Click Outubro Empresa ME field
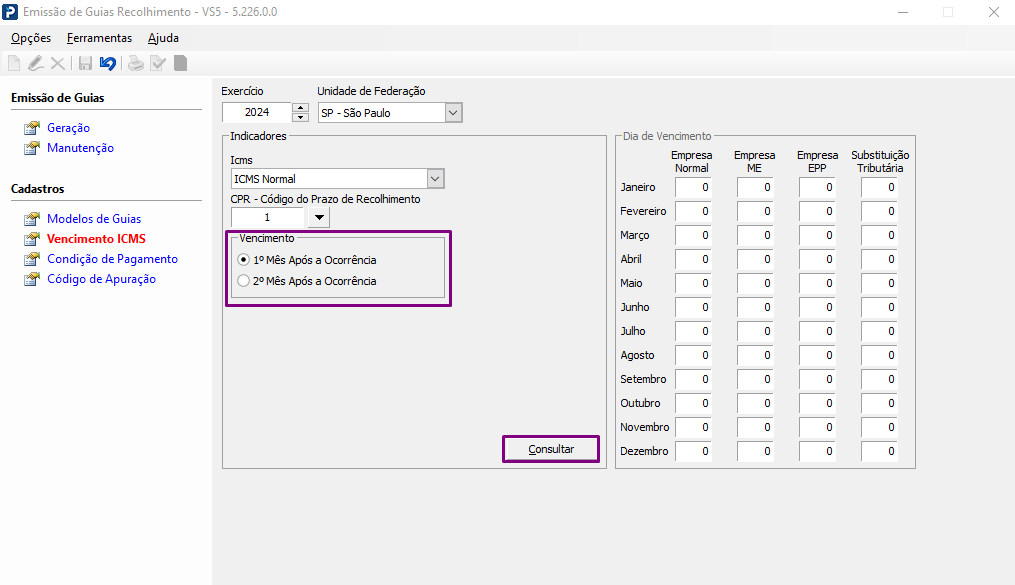 (x=755, y=403)
